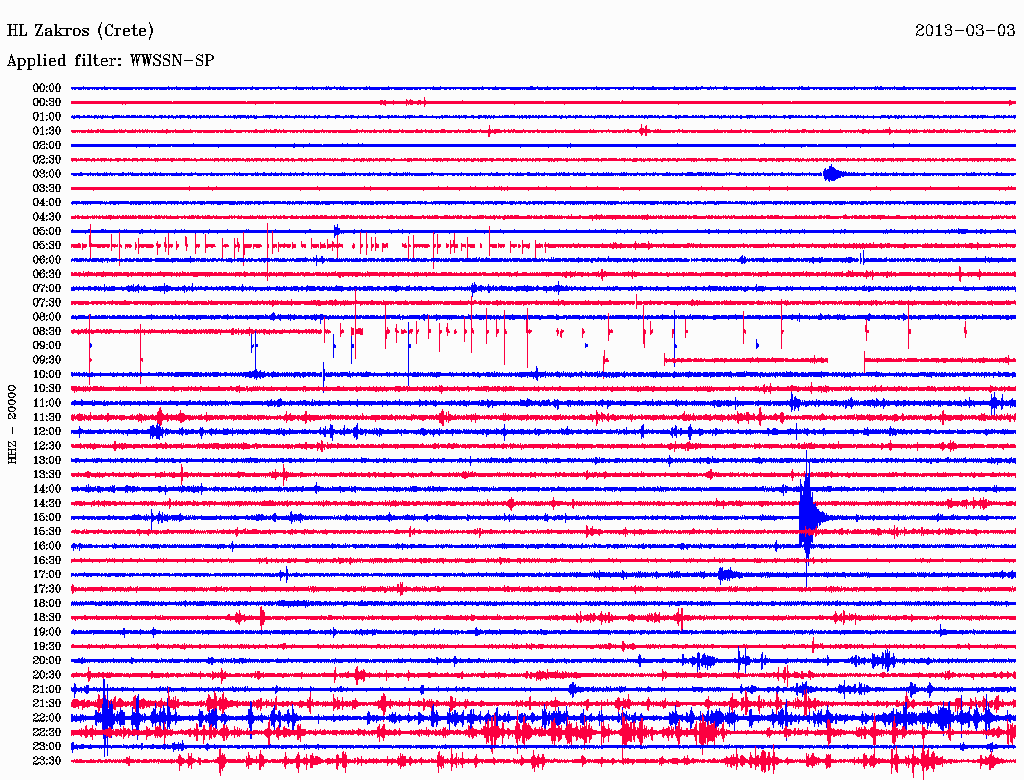
Task: Click the 19:30 time label
Action: 47,647
